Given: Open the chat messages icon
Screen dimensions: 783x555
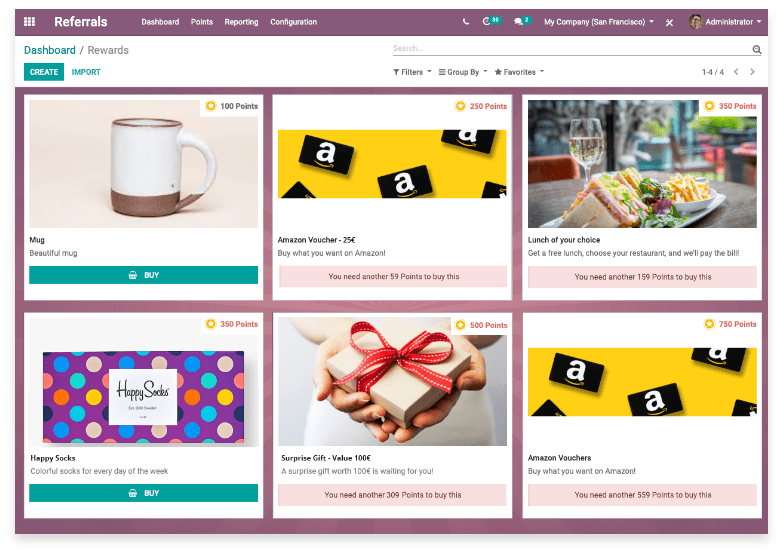Looking at the screenshot, I should [x=518, y=21].
